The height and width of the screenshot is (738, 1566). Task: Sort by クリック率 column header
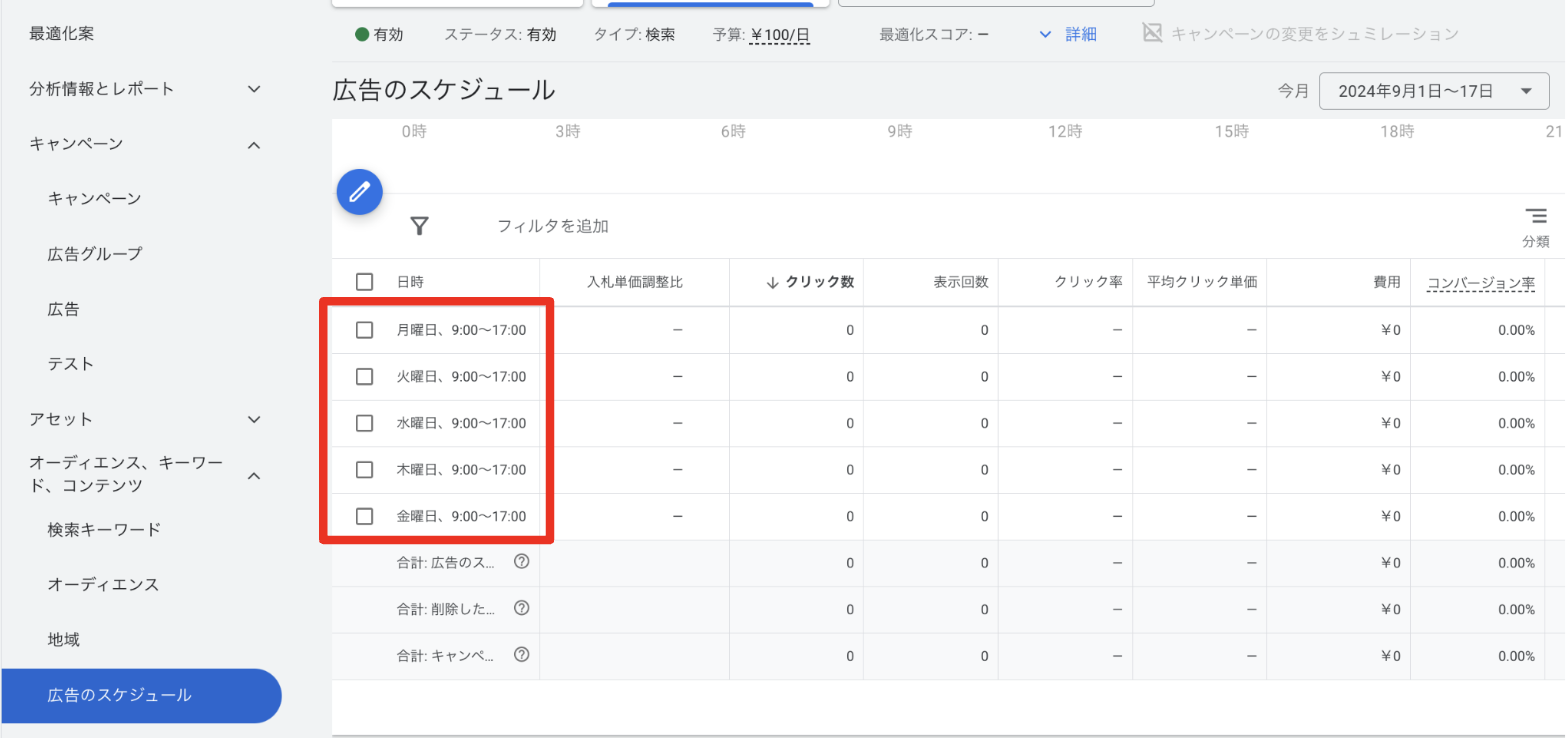pyautogui.click(x=1088, y=282)
